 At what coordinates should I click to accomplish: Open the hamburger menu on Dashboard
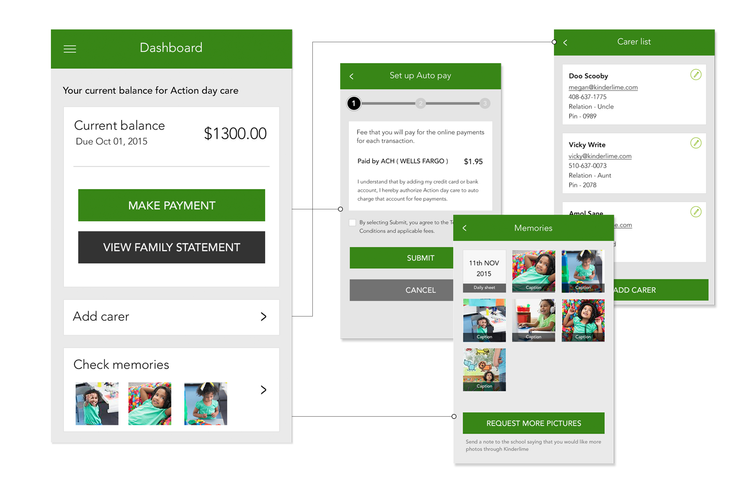click(x=70, y=49)
